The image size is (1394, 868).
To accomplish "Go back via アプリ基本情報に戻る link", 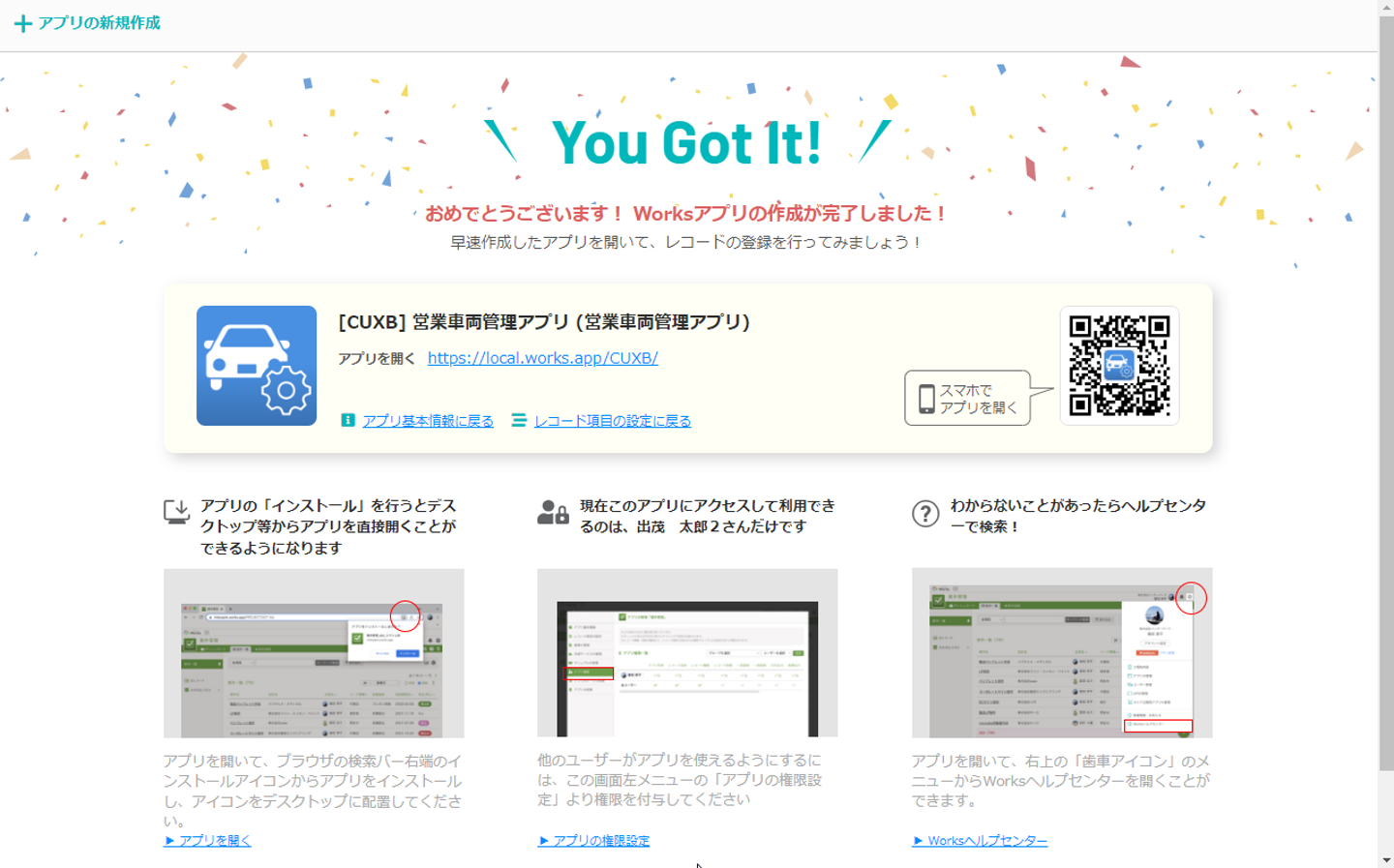I will coord(428,421).
